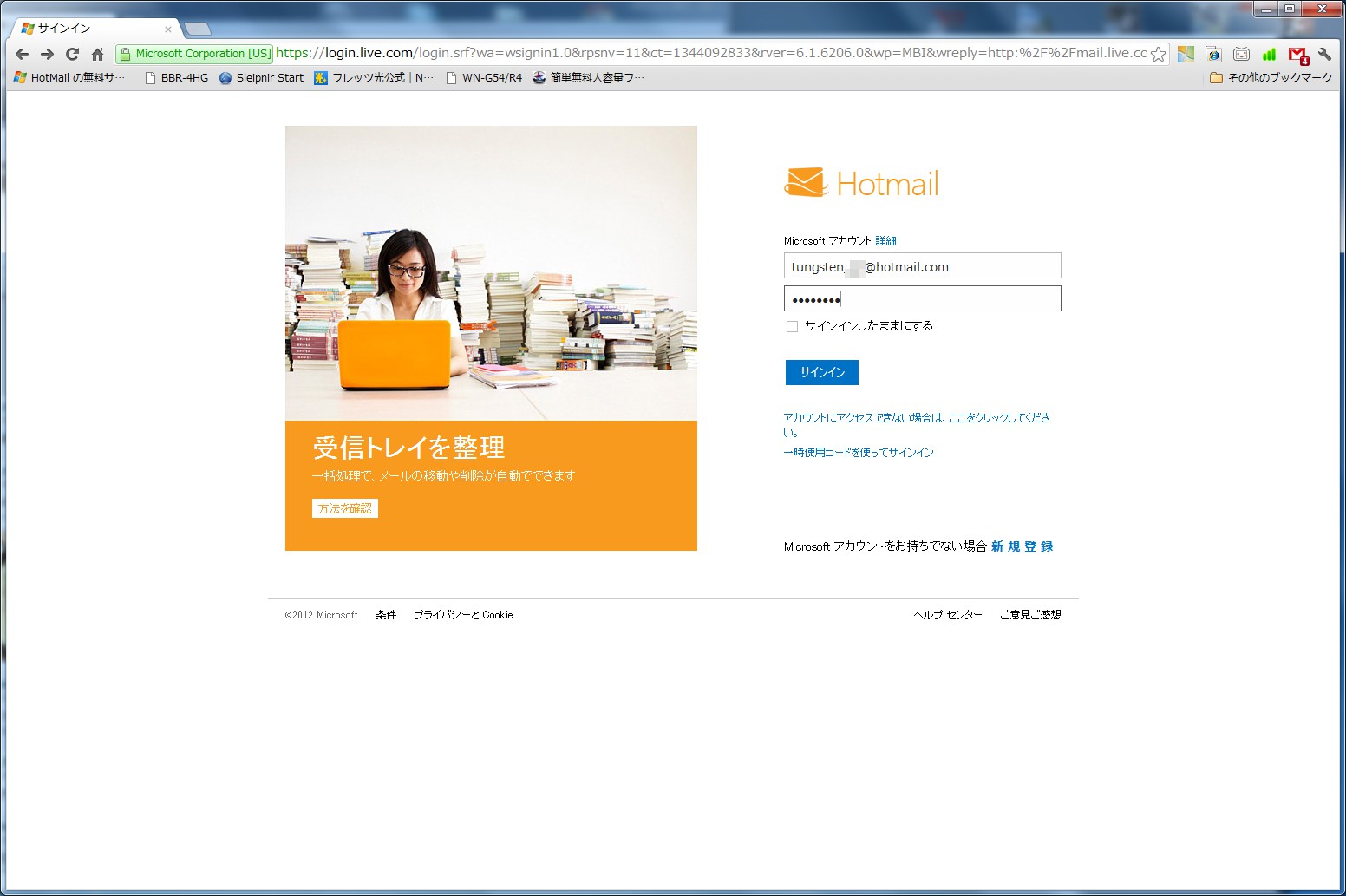Click the 新規登録 sign-up link
This screenshot has height=896, width=1346.
[x=1022, y=546]
